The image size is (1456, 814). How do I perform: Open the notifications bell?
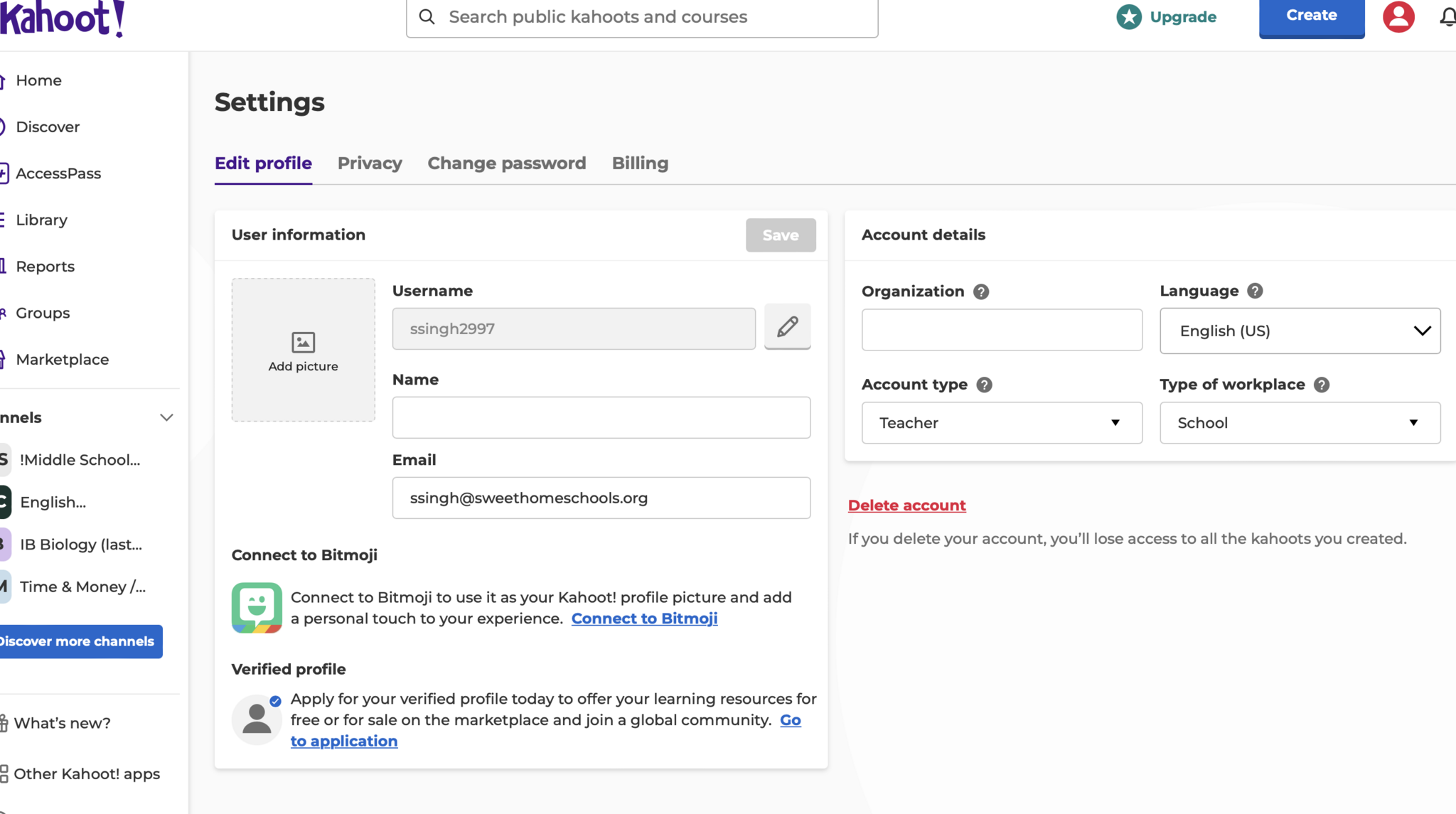(1447, 16)
